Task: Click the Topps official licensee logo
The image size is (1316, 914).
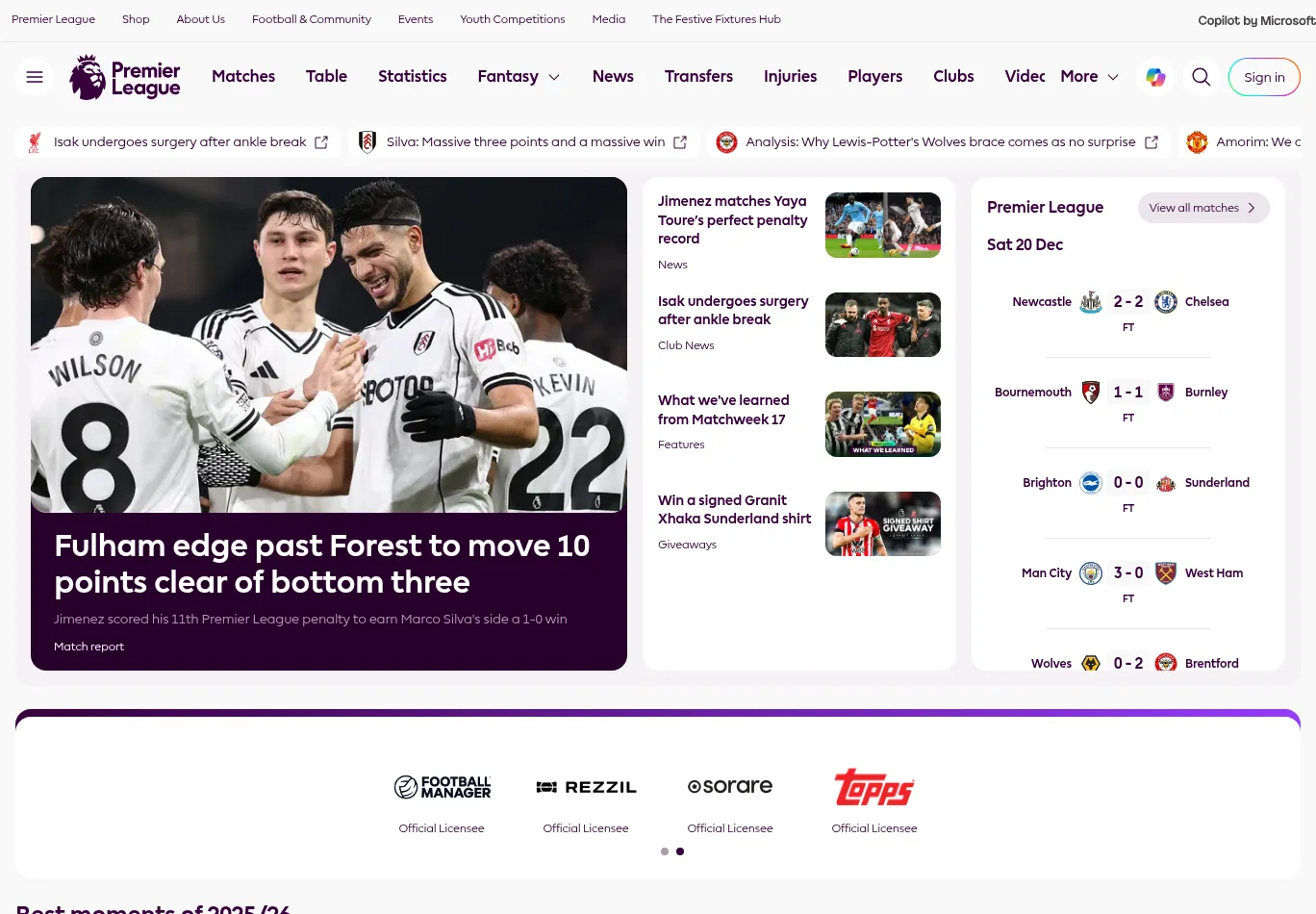Action: point(874,787)
